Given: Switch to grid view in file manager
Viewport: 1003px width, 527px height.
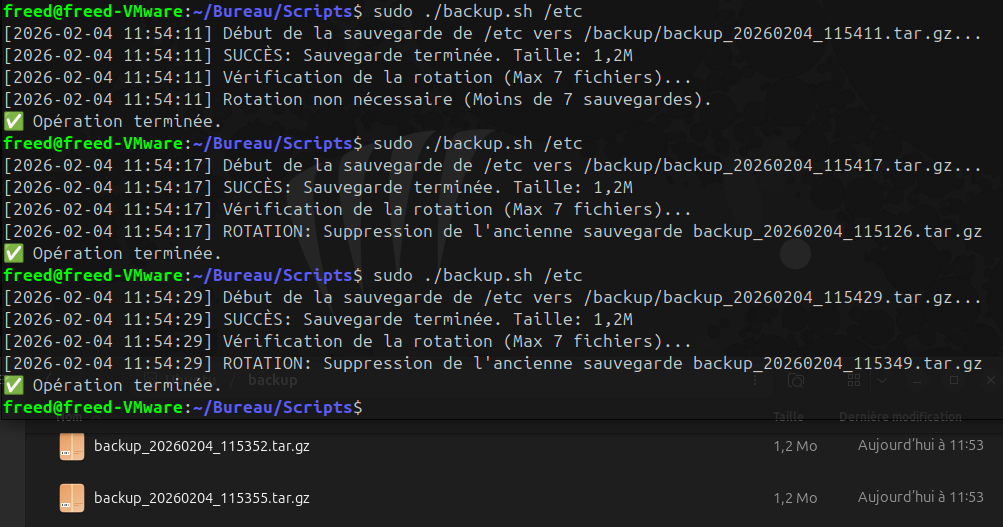Looking at the screenshot, I should [x=855, y=381].
